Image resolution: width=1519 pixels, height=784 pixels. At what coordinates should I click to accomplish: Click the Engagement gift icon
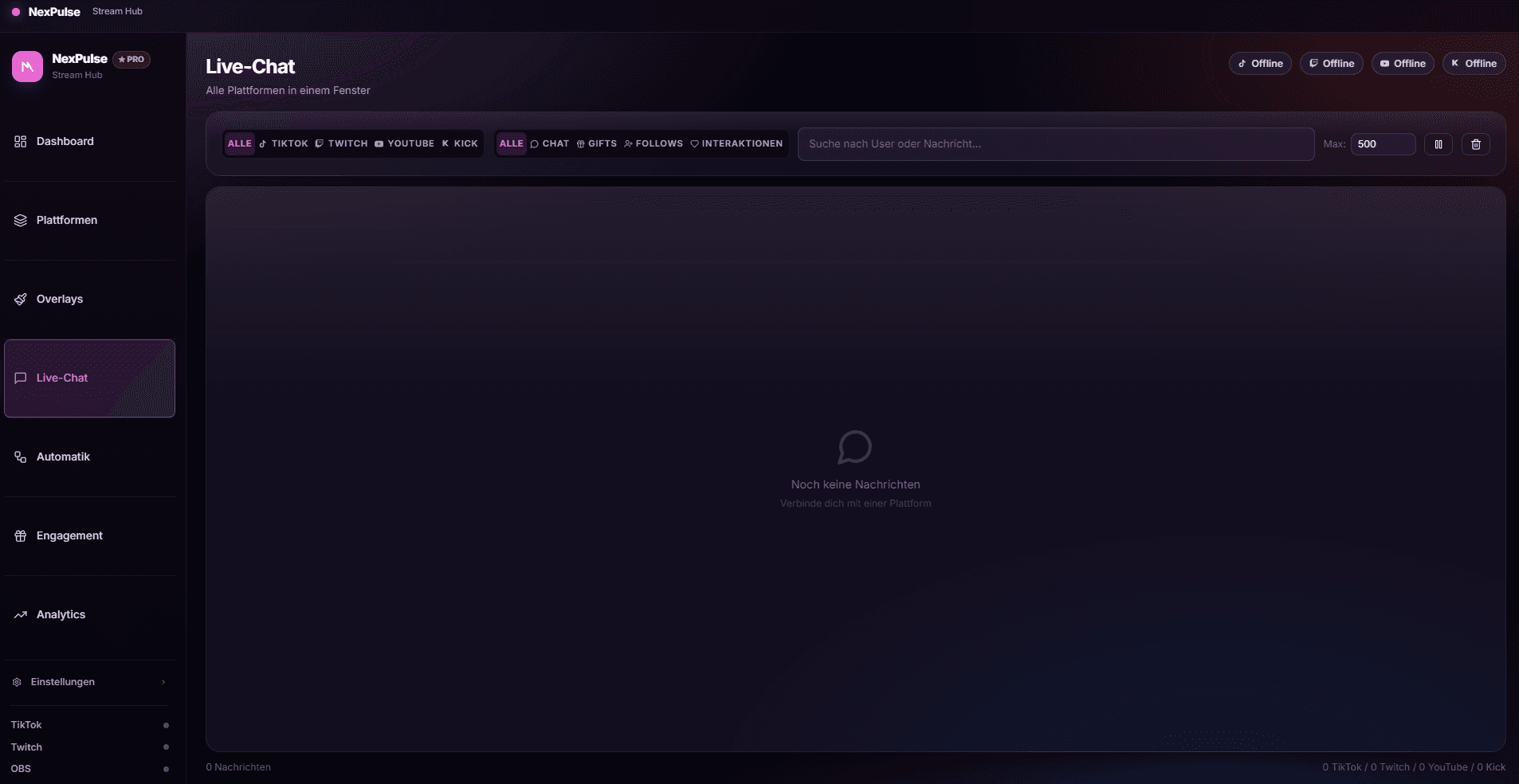coord(21,536)
